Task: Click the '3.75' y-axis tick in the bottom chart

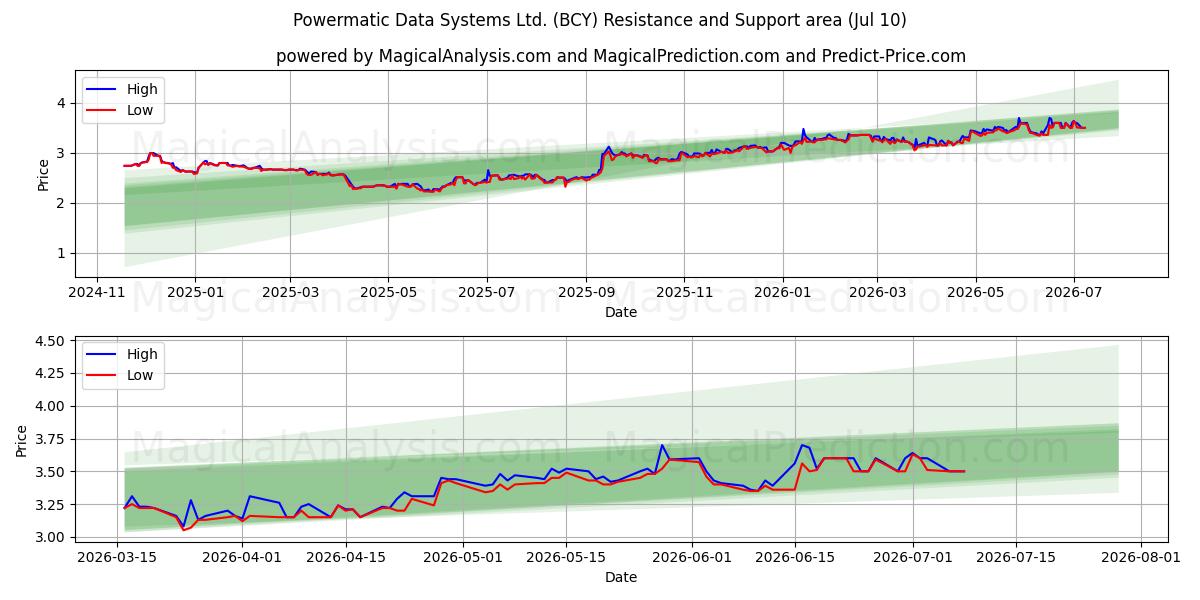Action: click(51, 439)
